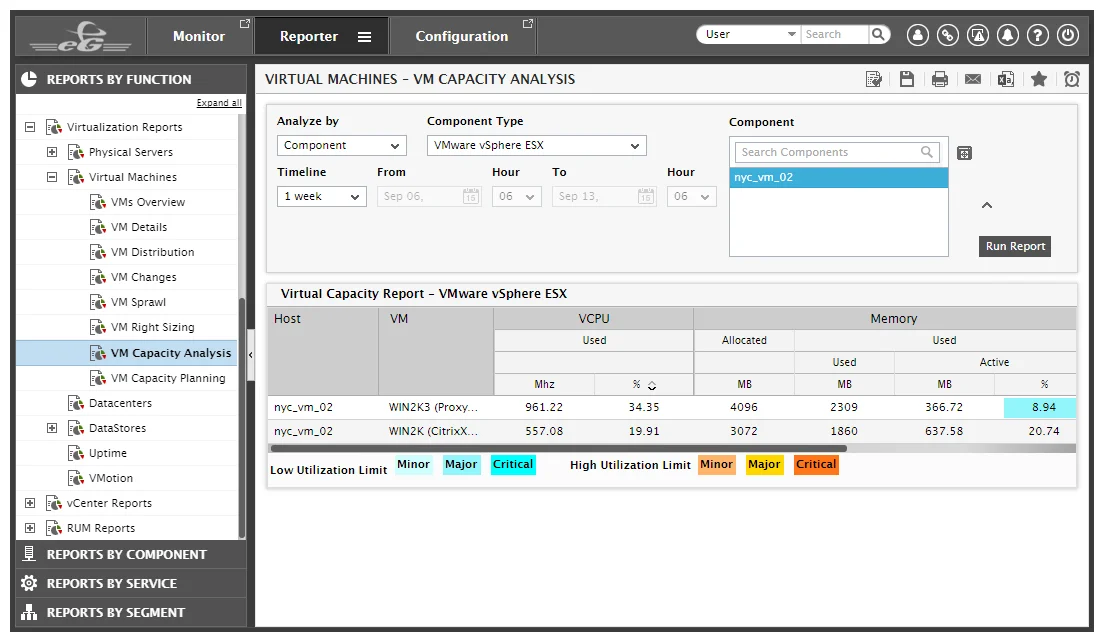The width and height of the screenshot is (1104, 642).
Task: Select nyc_vm_02 in Component list
Action: [x=839, y=177]
